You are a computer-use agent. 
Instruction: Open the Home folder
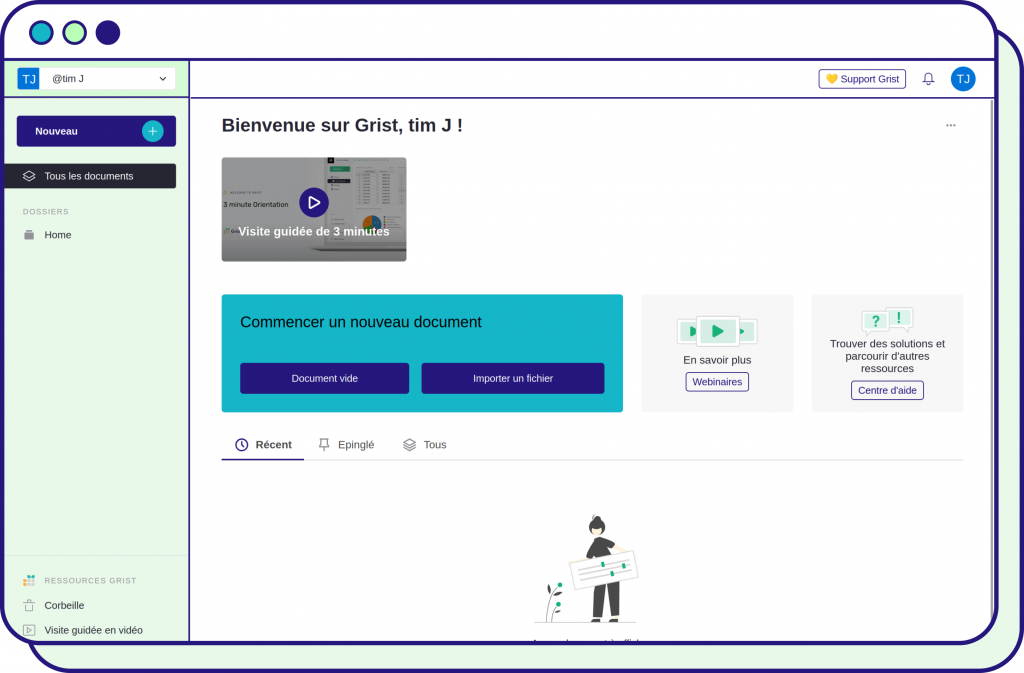[x=57, y=235]
